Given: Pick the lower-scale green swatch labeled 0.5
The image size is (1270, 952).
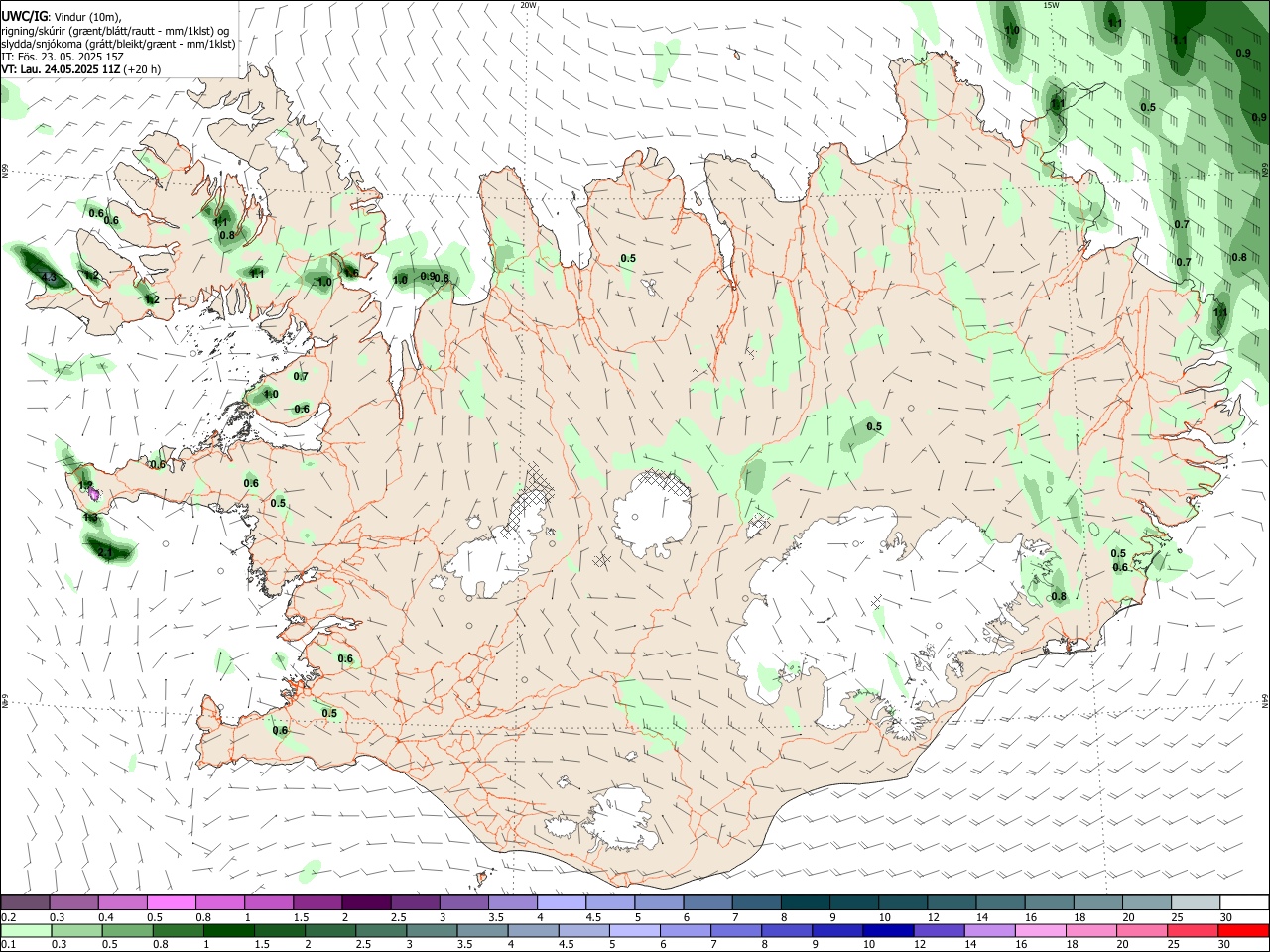Looking at the screenshot, I should [x=127, y=930].
